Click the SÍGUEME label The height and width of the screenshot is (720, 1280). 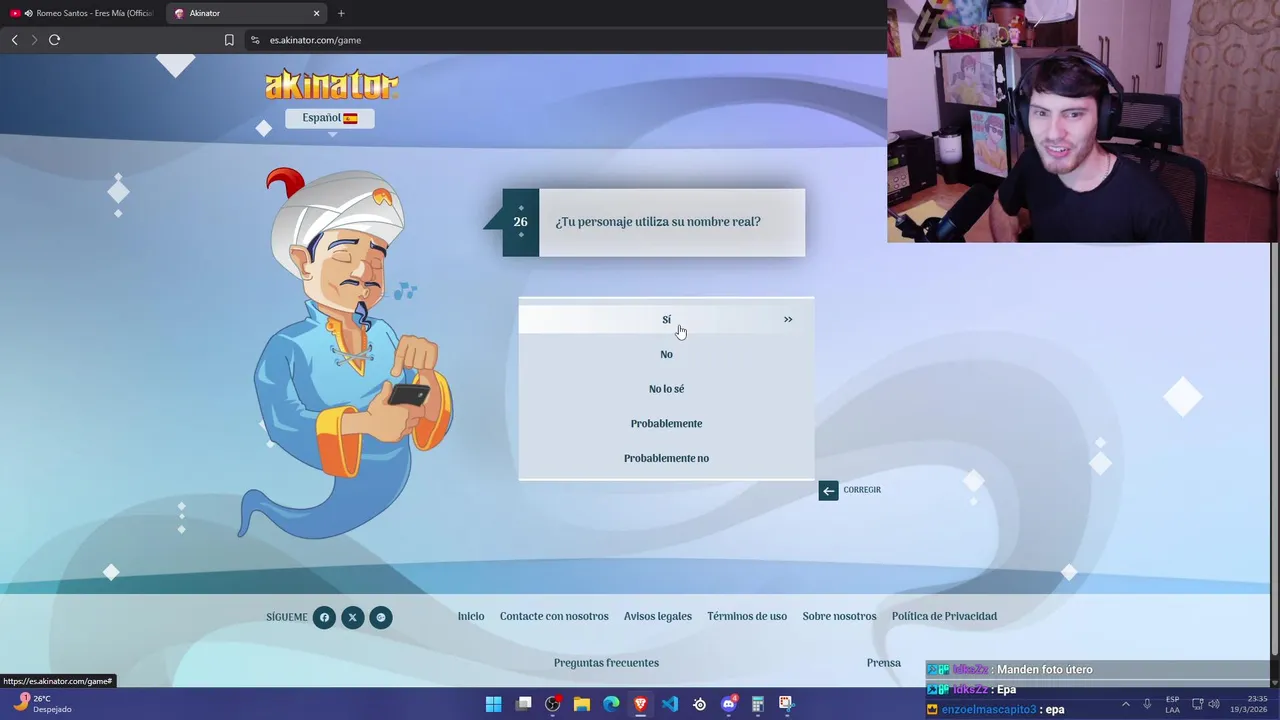287,617
